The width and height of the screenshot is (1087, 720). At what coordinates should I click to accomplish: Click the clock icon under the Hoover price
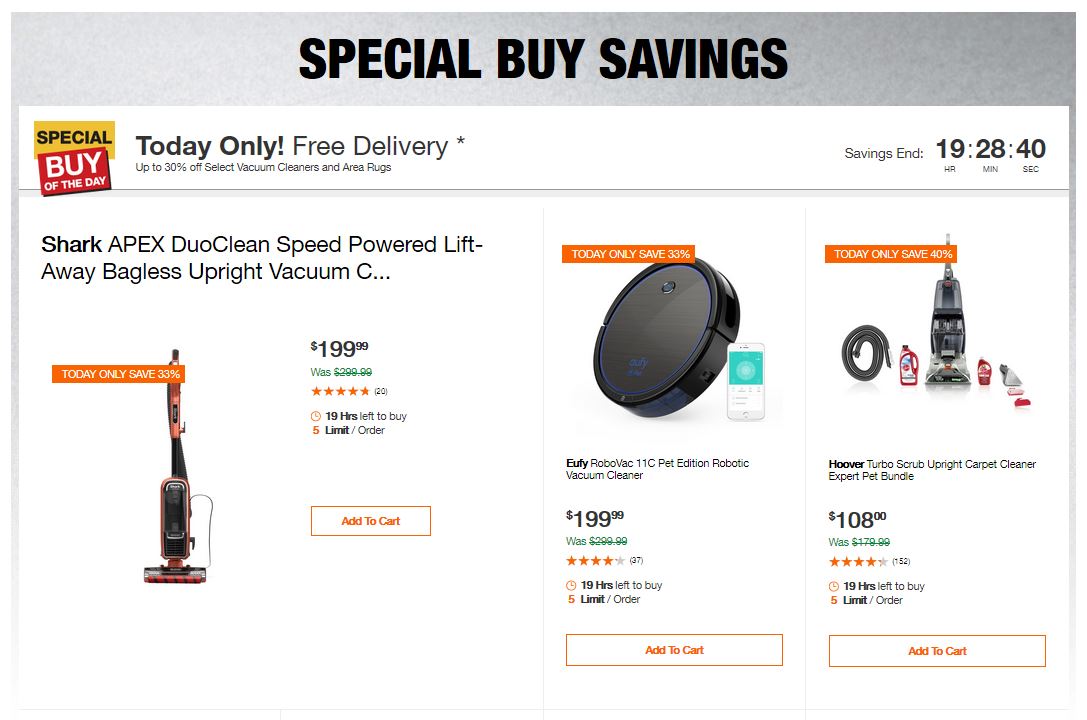coord(834,587)
